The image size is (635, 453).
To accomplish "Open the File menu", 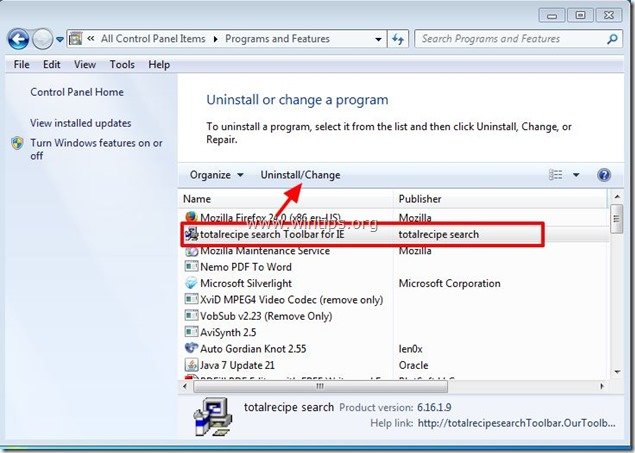I will [x=21, y=65].
